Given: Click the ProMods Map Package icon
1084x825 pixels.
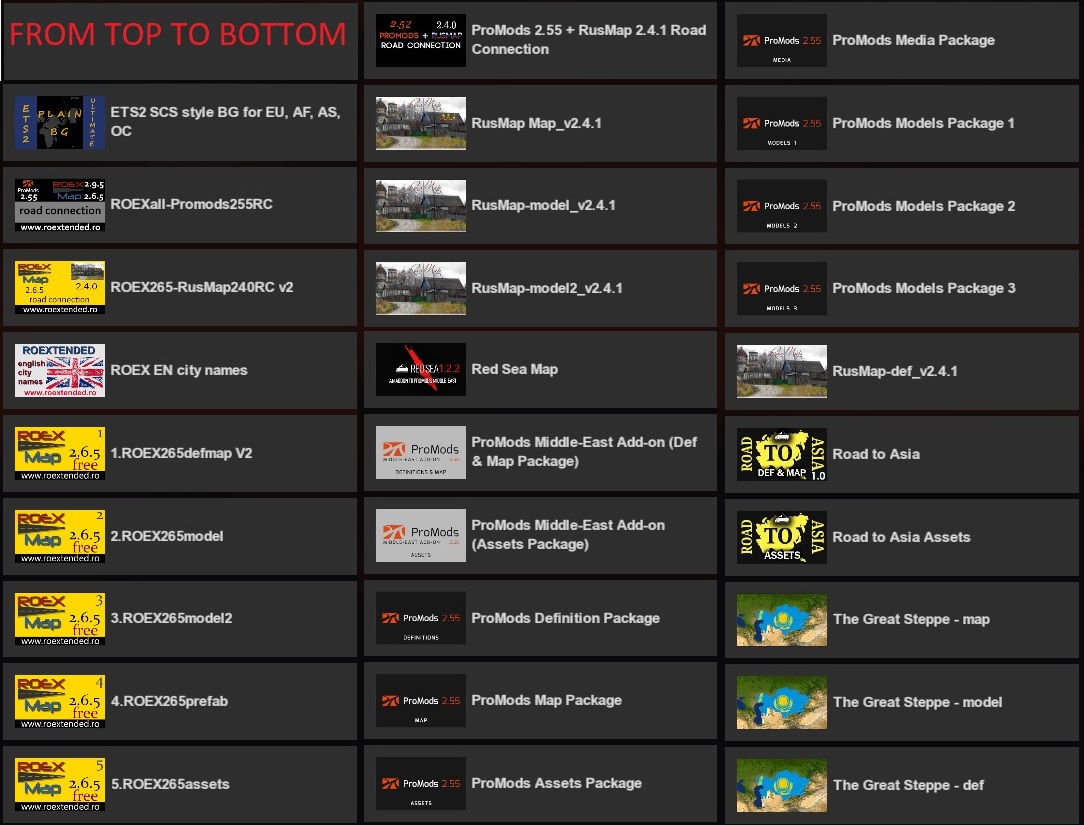Looking at the screenshot, I should click(x=420, y=701).
